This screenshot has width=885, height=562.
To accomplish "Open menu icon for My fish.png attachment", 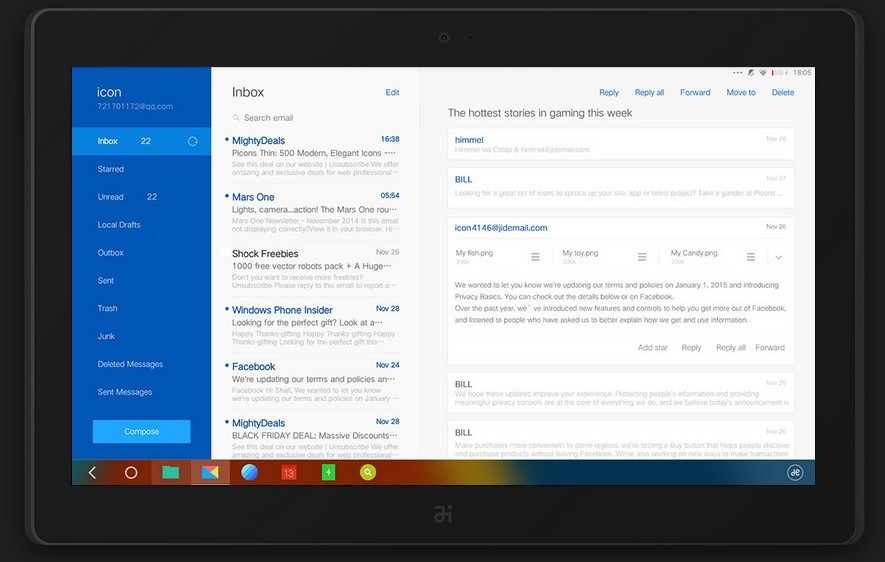I will click(x=535, y=257).
